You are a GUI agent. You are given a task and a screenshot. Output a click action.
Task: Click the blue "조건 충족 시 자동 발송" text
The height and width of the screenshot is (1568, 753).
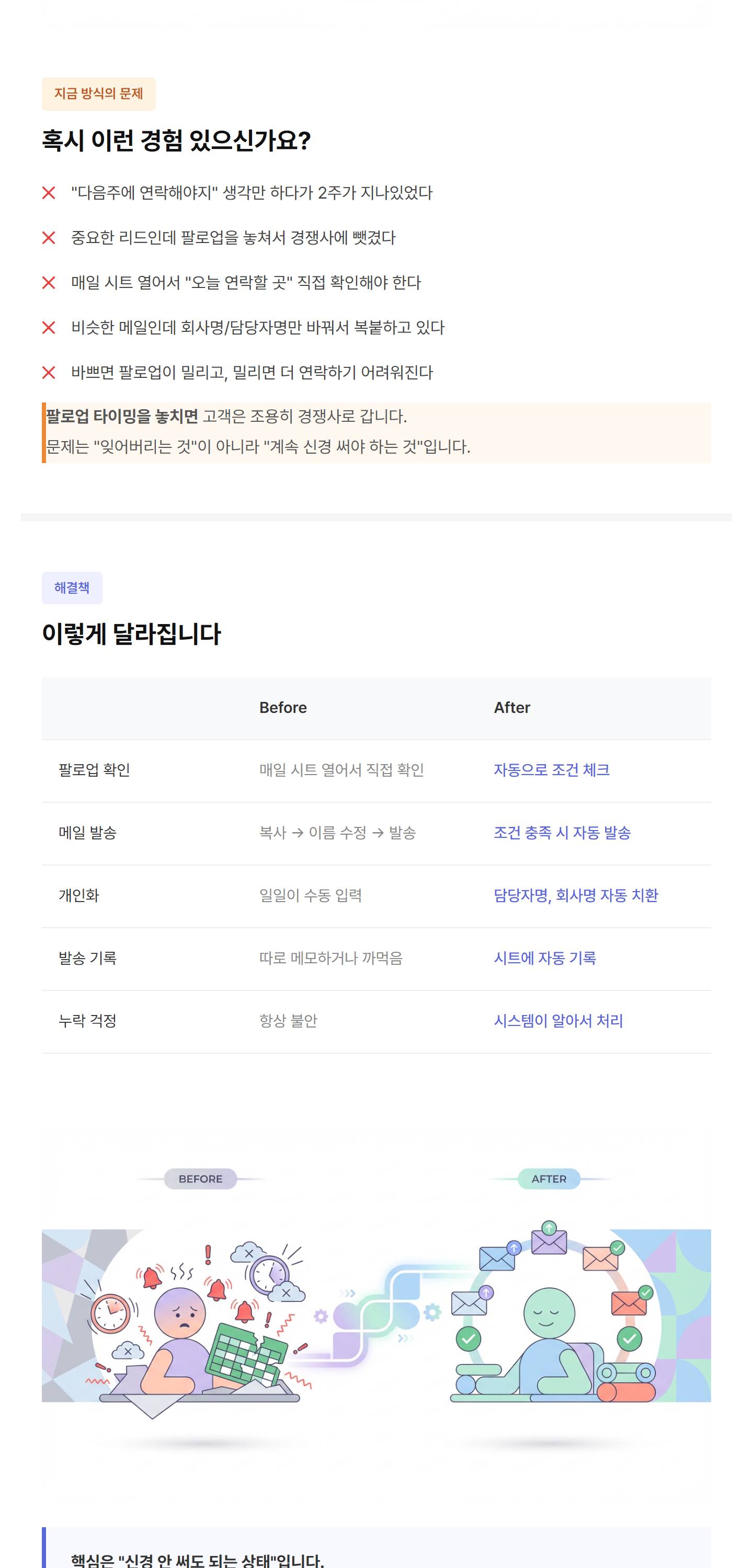coord(562,833)
